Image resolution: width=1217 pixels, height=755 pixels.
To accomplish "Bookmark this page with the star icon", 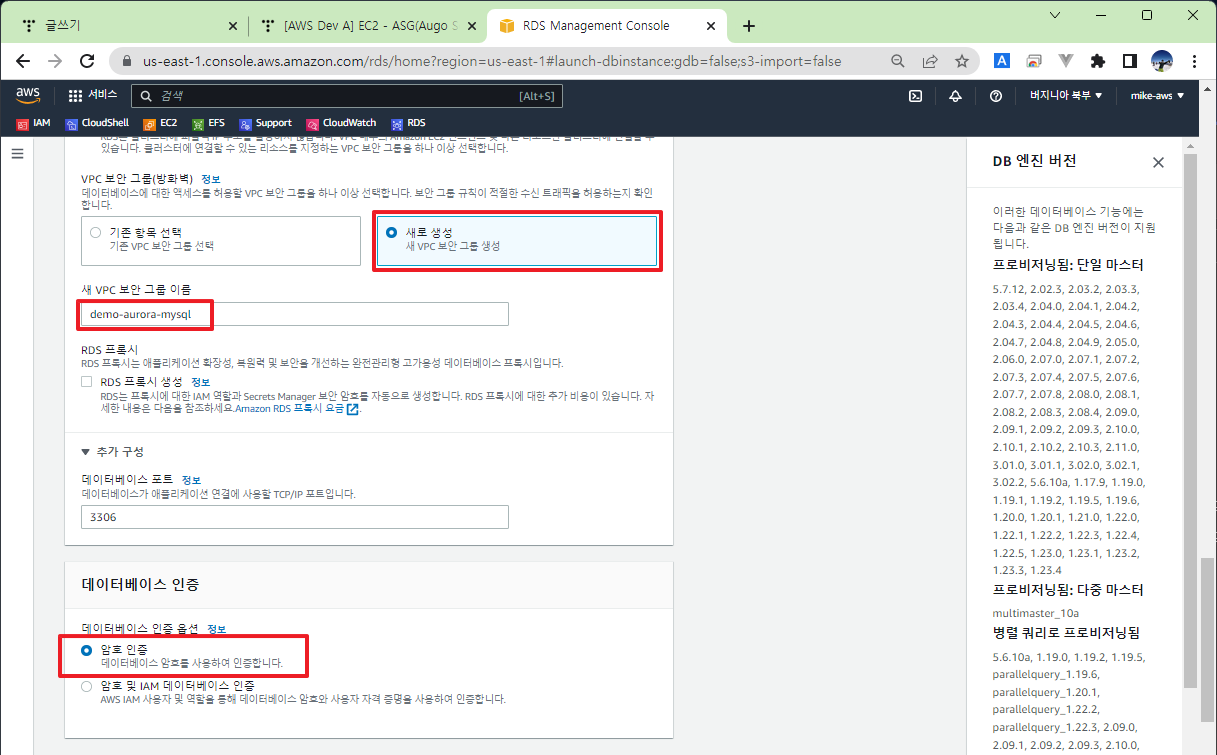I will point(962,61).
